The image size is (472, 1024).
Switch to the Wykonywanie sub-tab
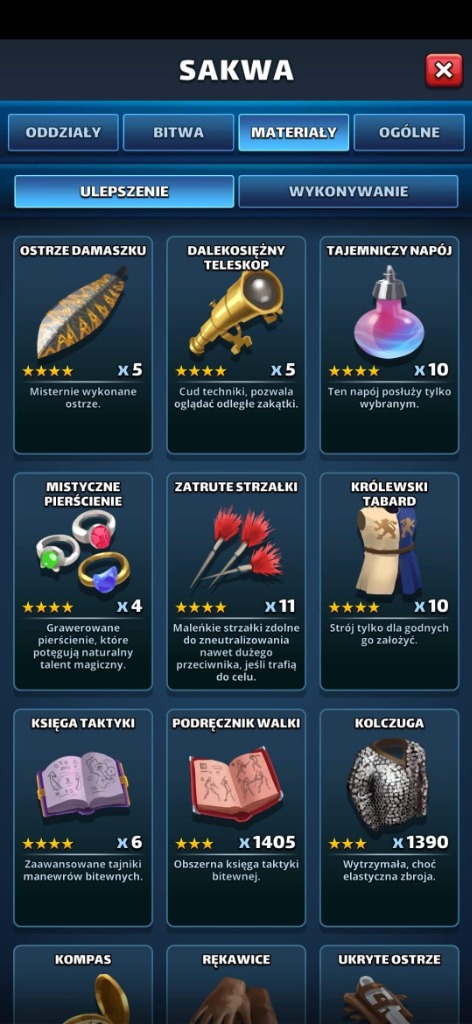click(x=349, y=191)
